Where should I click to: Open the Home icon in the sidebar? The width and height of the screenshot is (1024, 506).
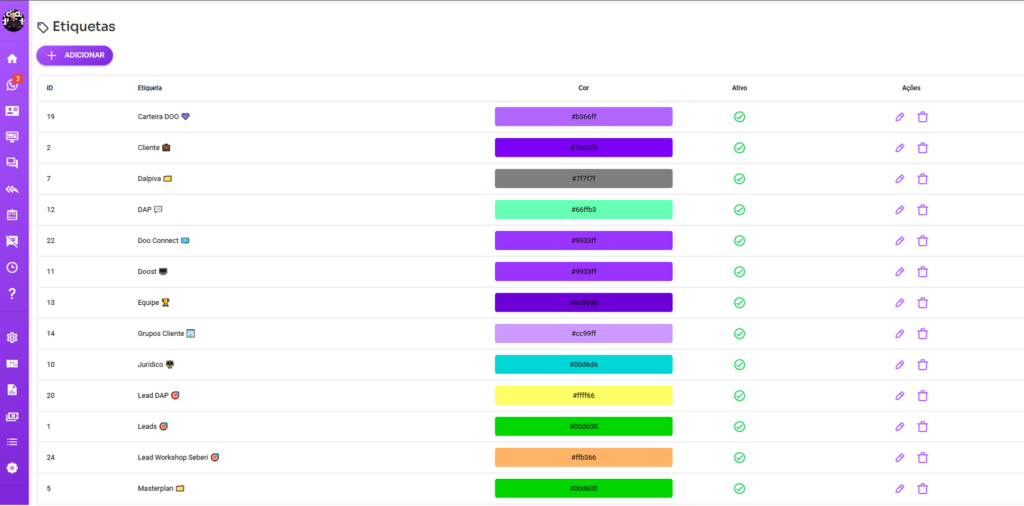pyautogui.click(x=12, y=59)
